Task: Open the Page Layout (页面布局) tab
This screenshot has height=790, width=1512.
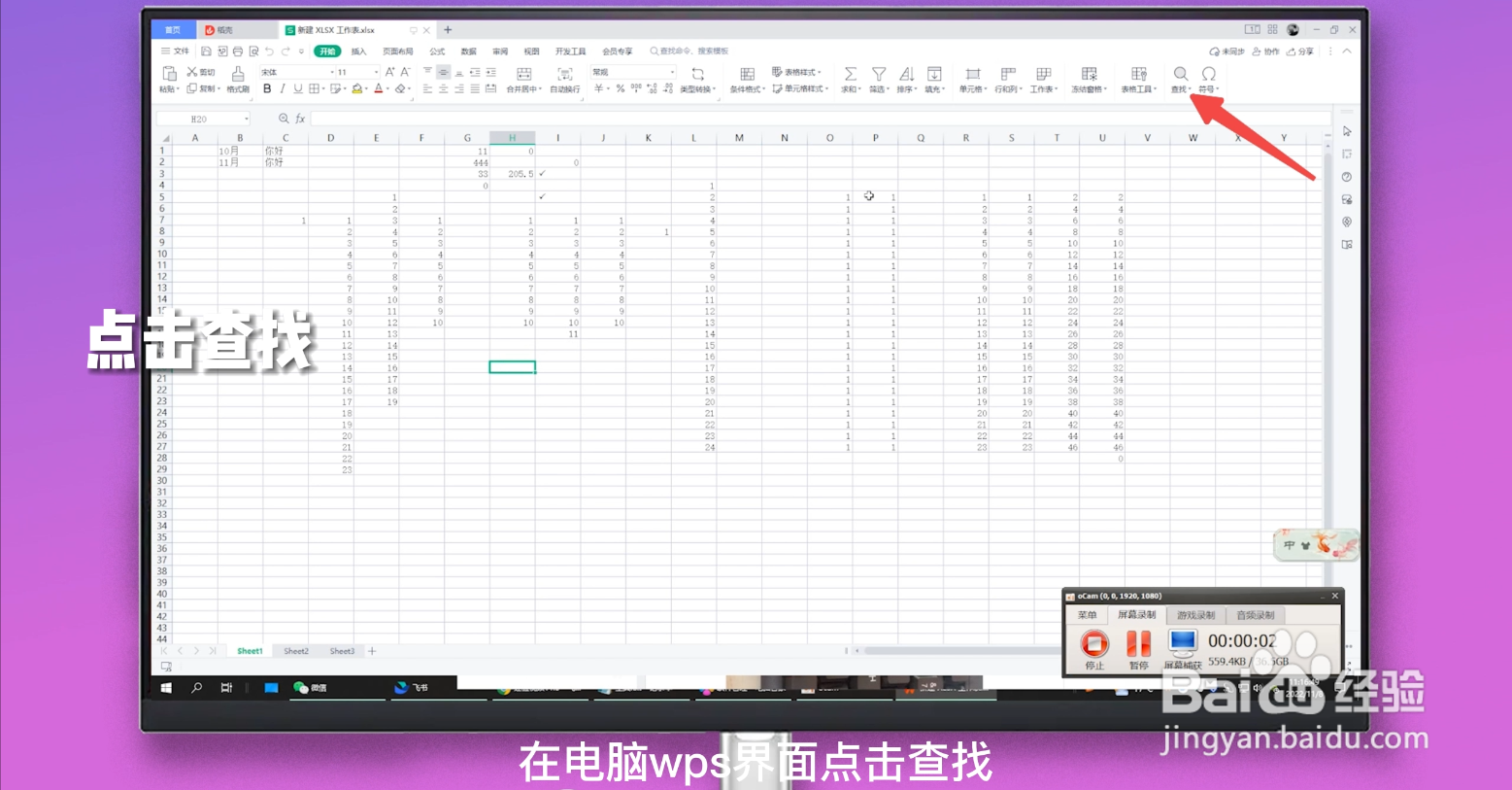Action: (398, 52)
